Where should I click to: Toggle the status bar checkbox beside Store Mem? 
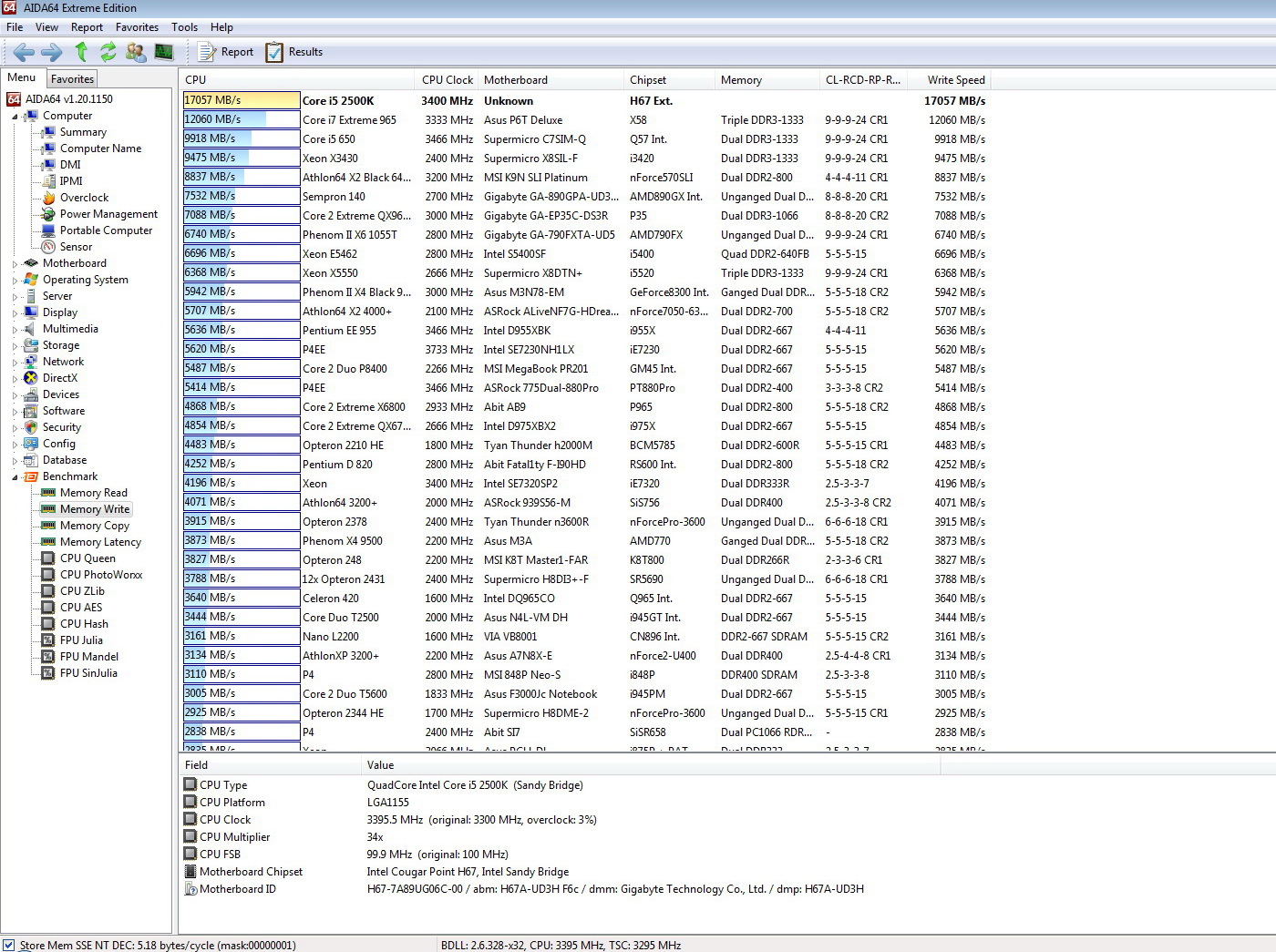click(x=8, y=945)
